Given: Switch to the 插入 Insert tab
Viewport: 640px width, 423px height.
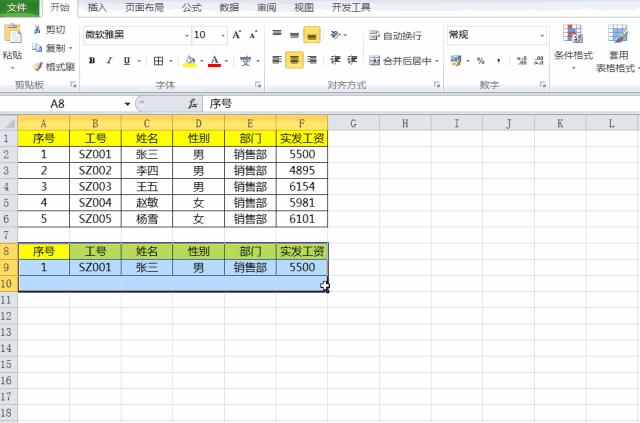Looking at the screenshot, I should pos(97,7).
